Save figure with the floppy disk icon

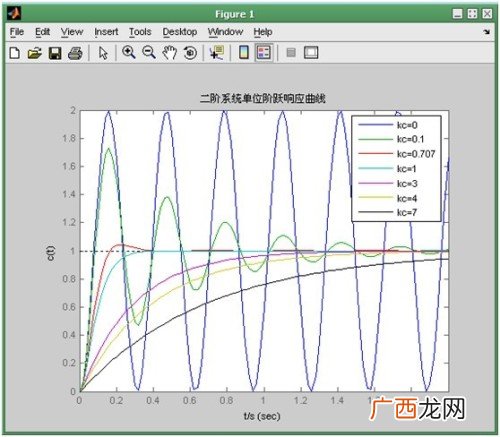point(55,53)
